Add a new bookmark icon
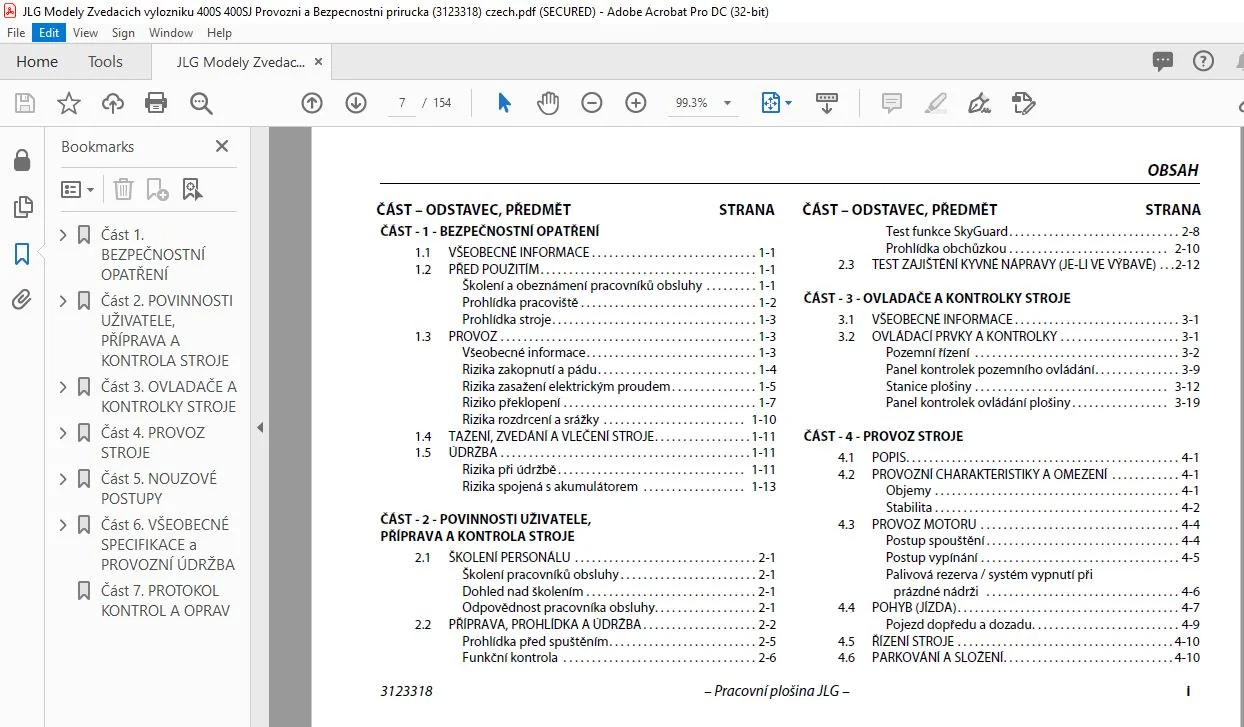Image resolution: width=1244 pixels, height=727 pixels. [157, 189]
